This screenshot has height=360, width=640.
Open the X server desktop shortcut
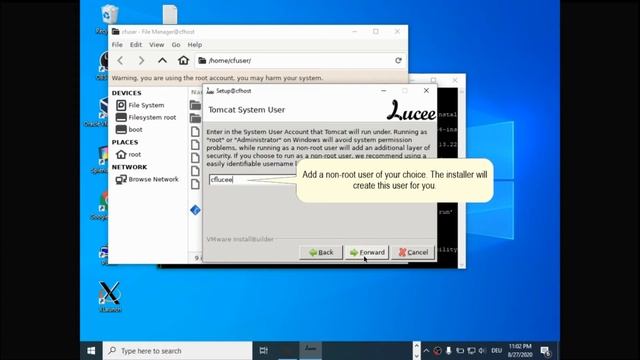(x=110, y=296)
